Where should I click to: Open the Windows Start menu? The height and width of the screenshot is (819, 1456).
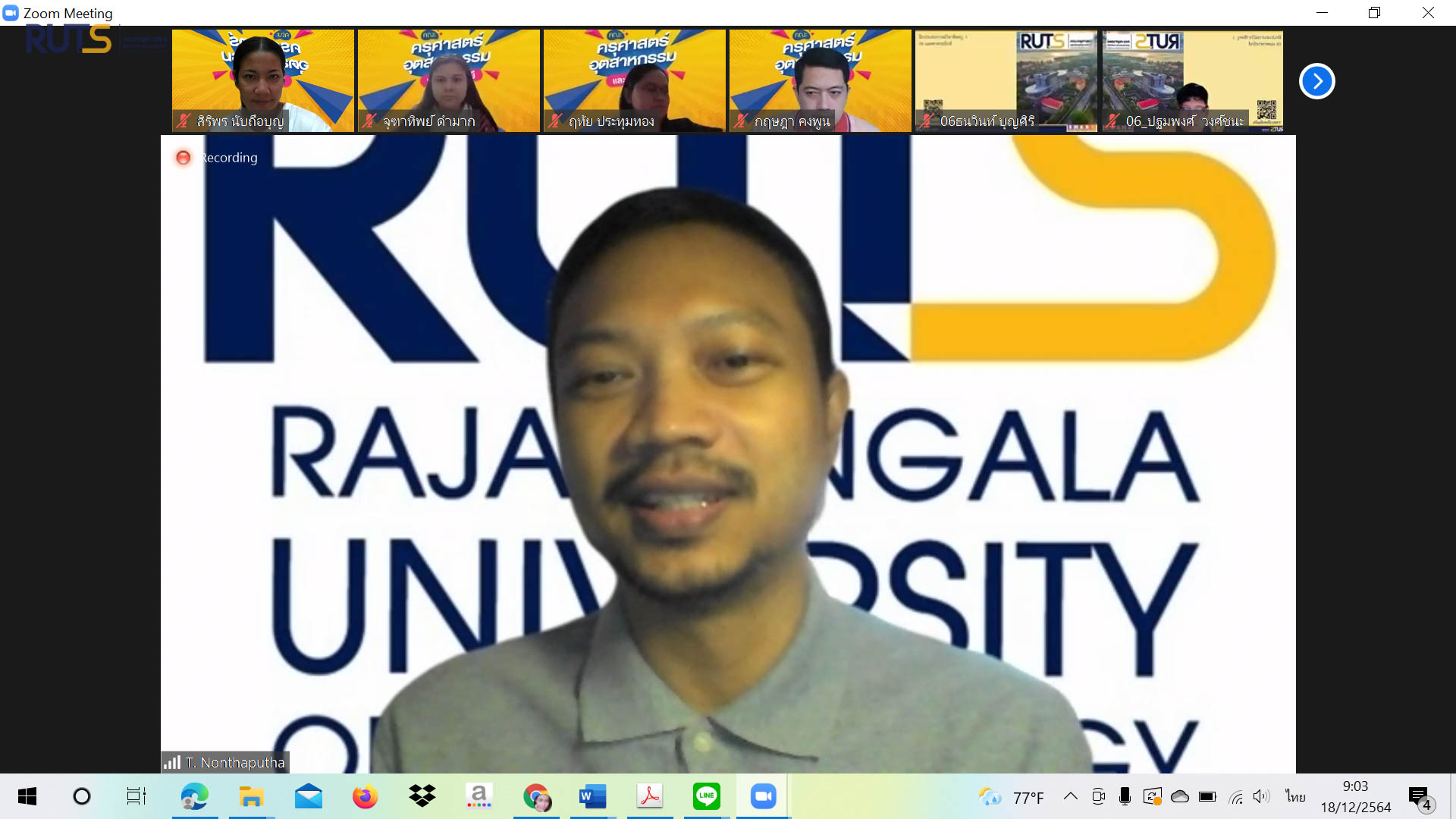[x=27, y=796]
